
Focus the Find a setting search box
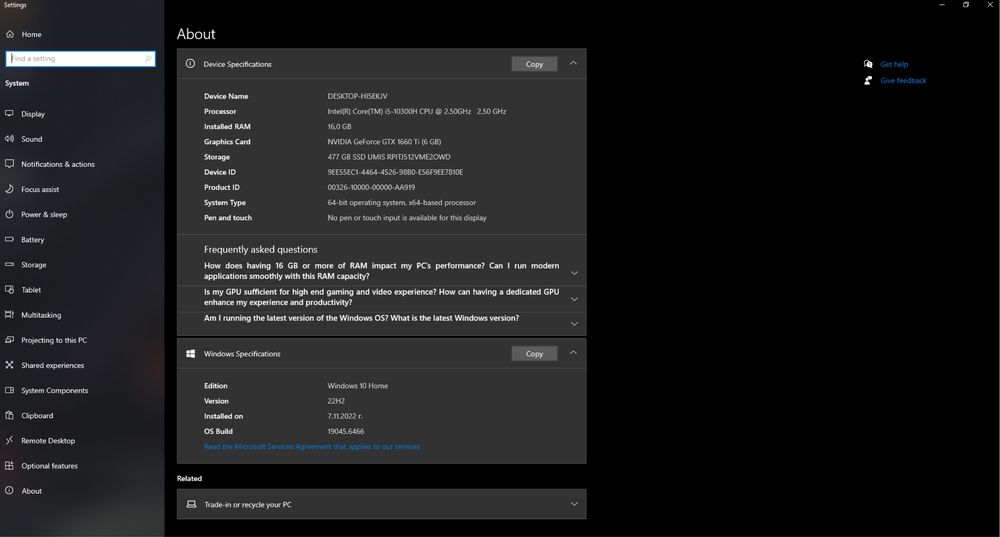(x=80, y=59)
